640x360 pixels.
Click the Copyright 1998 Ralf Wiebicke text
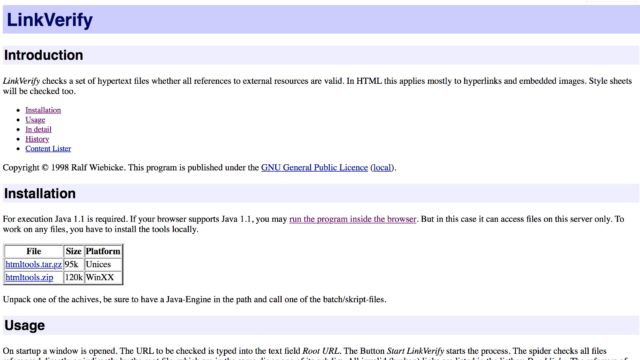click(x=63, y=168)
